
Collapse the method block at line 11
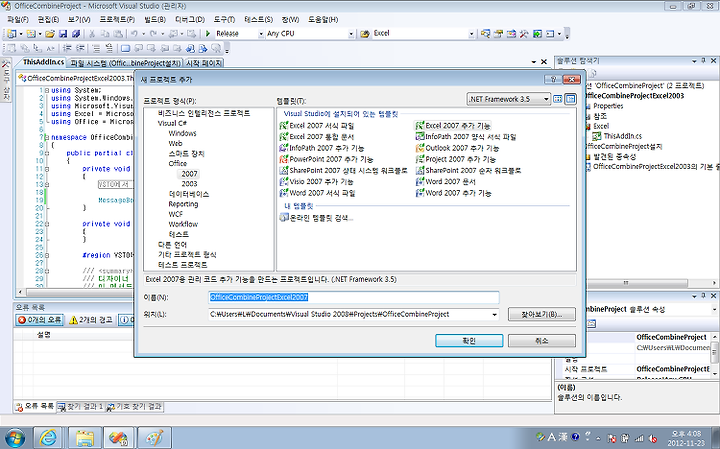point(47,169)
